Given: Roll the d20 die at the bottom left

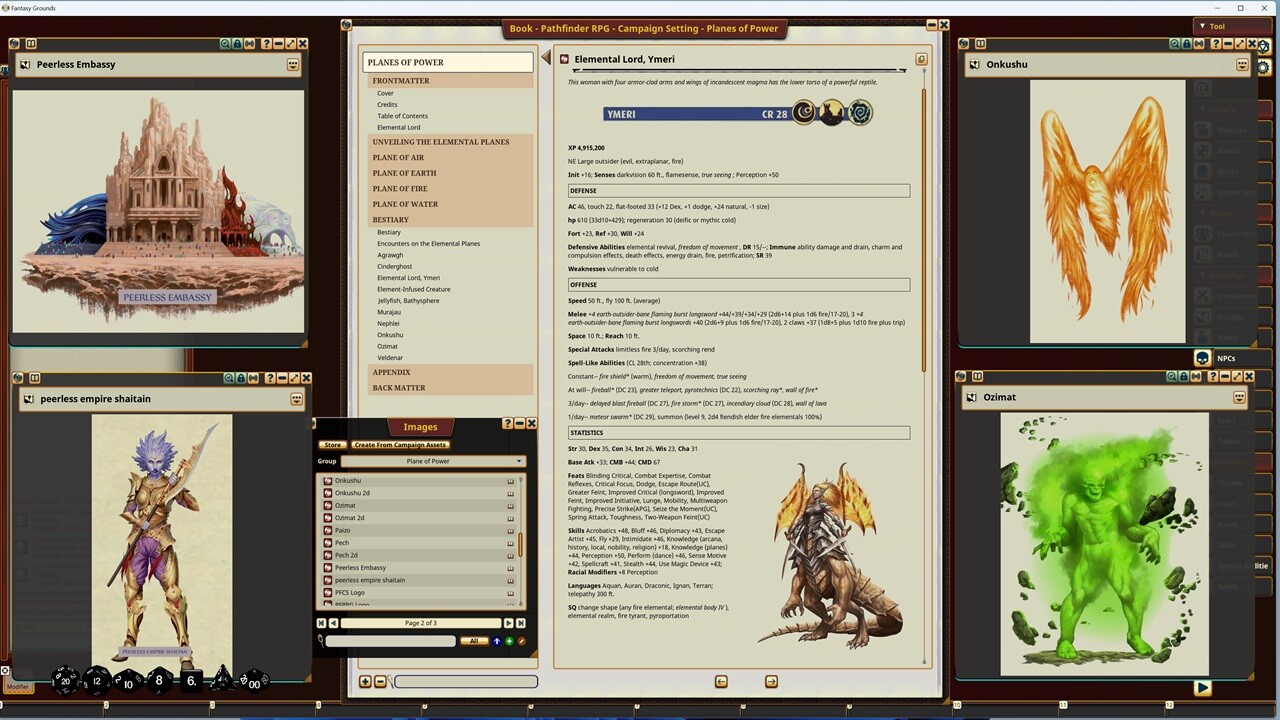Looking at the screenshot, I should click(65, 681).
